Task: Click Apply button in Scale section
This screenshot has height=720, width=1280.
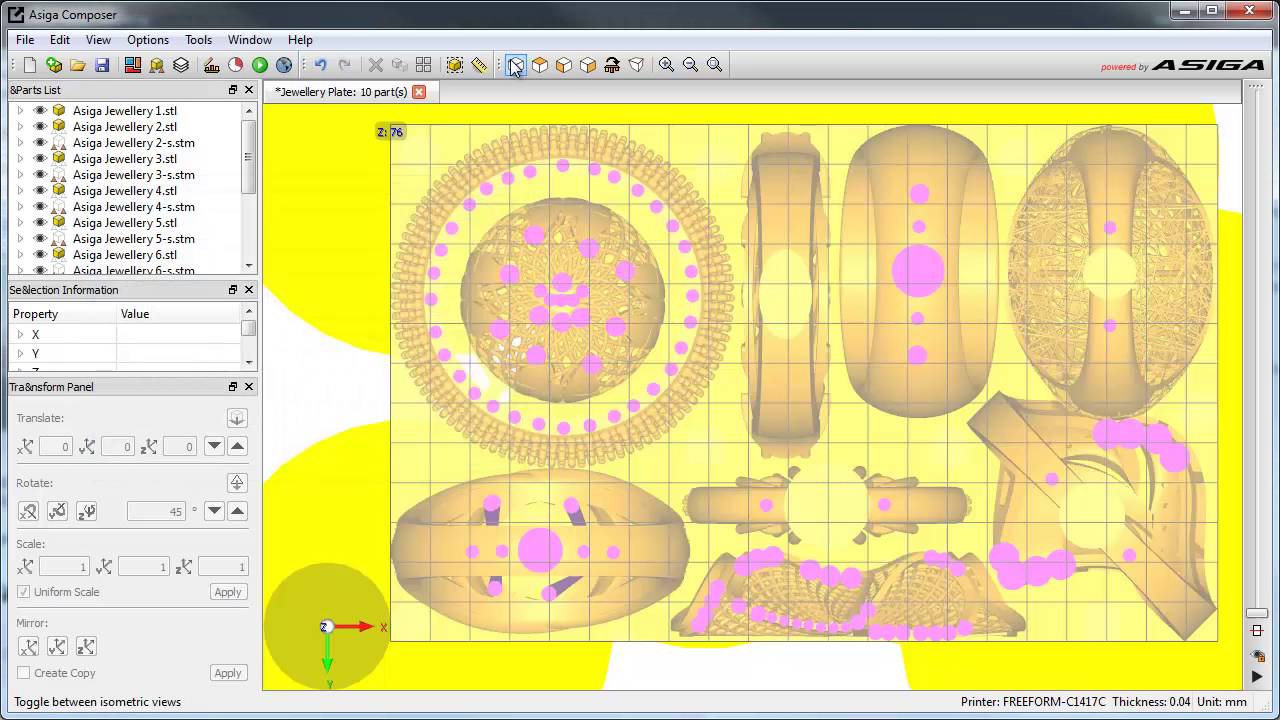Action: tap(228, 592)
